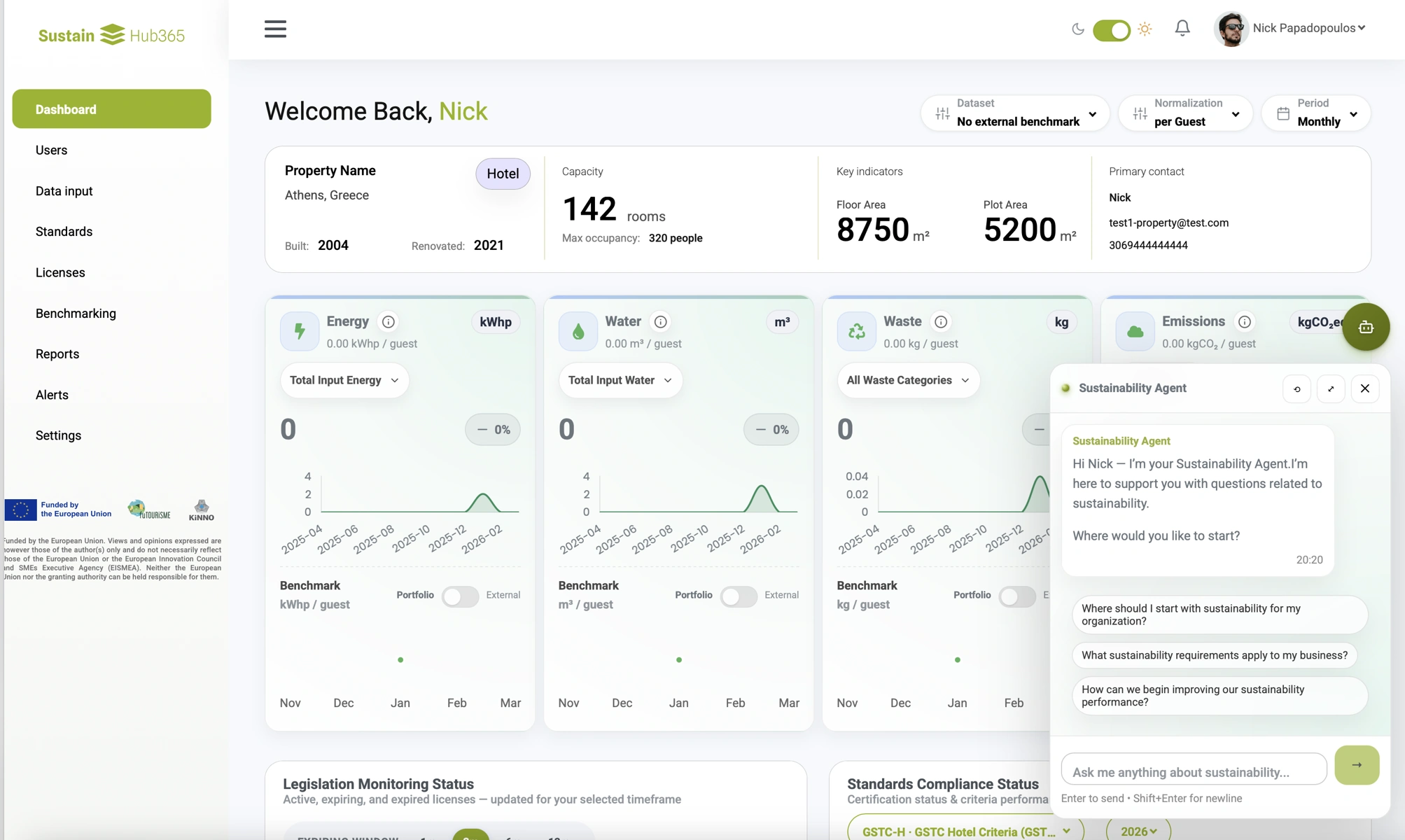The height and width of the screenshot is (840, 1405).
Task: Send the chat message with arrow button
Action: pyautogui.click(x=1356, y=765)
